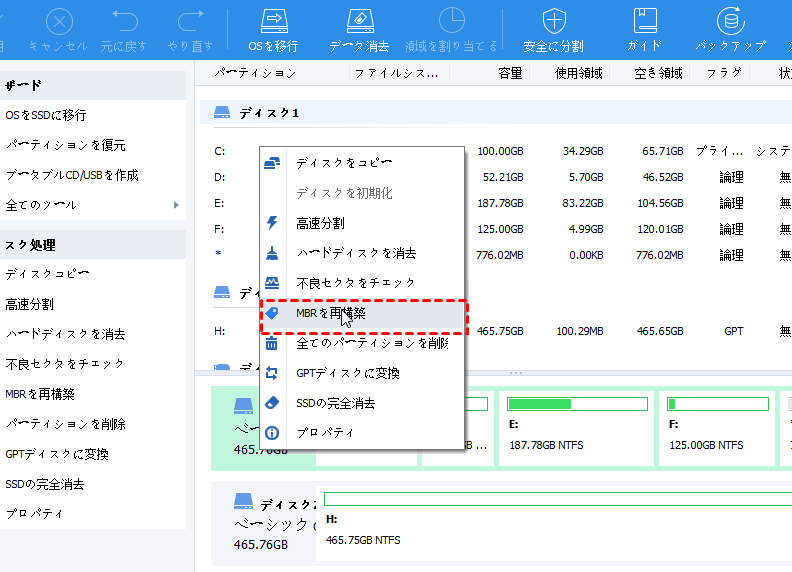The image size is (792, 572).
Task: Select the unlabeled * partition row
Action: pos(496,255)
